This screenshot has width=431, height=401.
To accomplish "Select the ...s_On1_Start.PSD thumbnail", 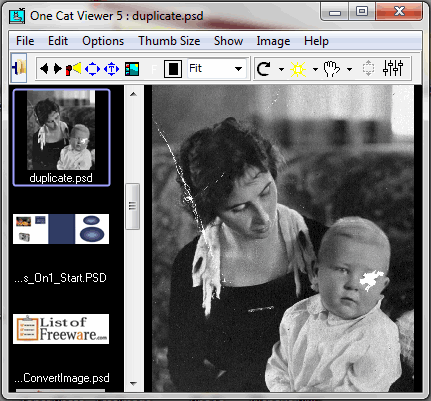I will tap(61, 229).
